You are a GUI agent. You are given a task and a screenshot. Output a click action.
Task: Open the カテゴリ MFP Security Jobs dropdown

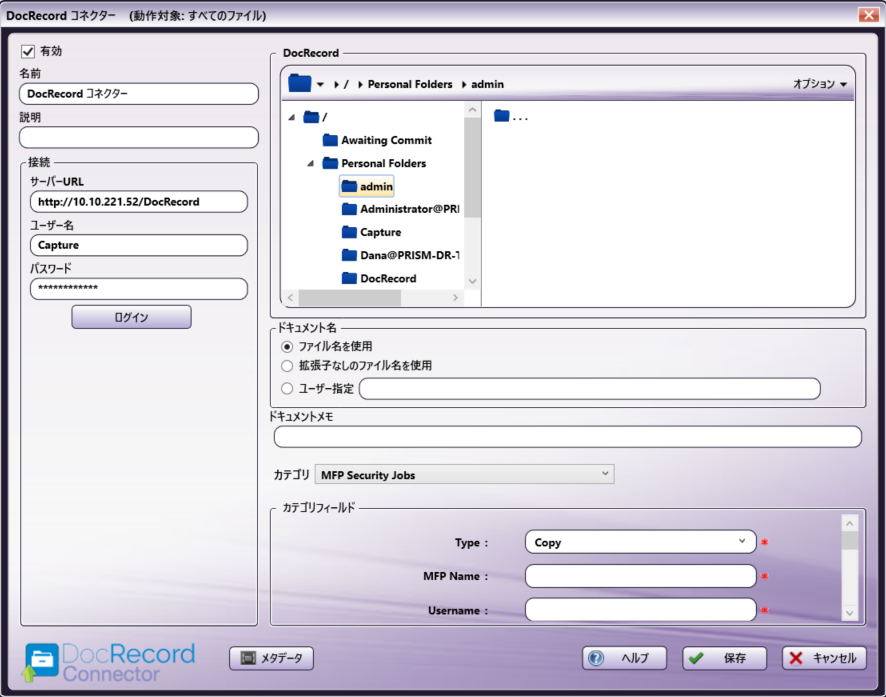(464, 475)
